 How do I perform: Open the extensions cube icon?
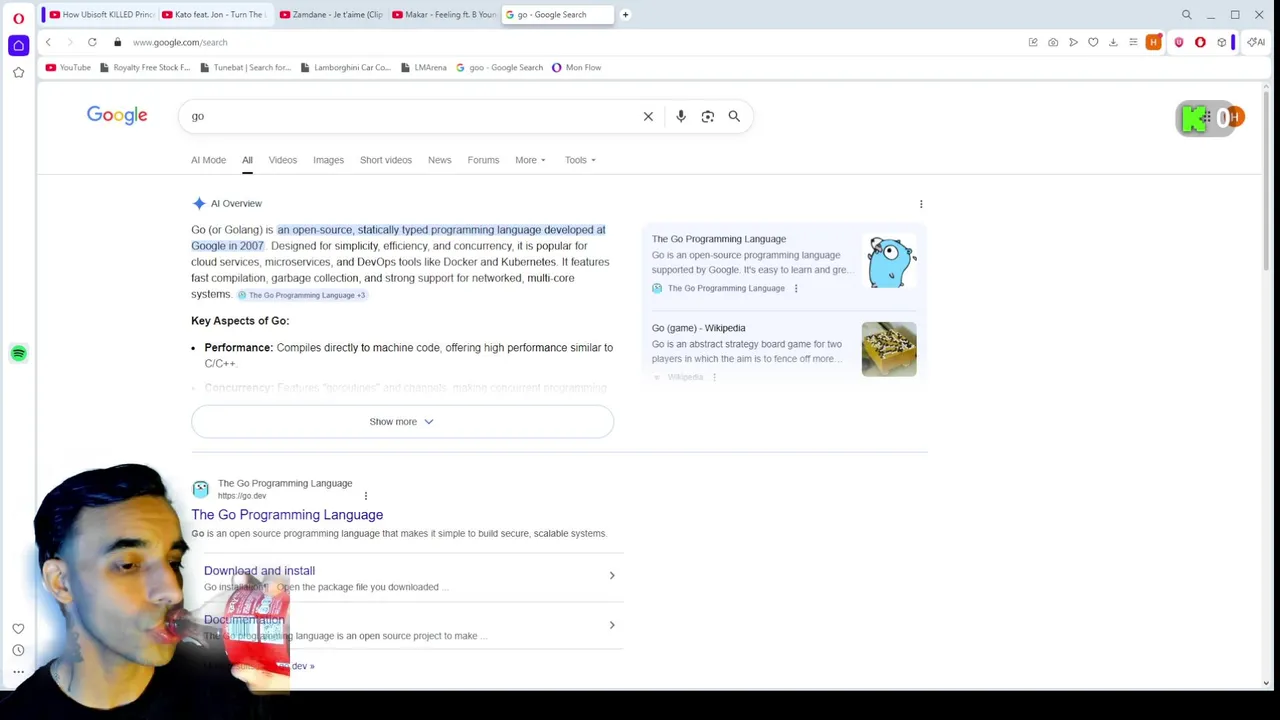(x=1221, y=42)
